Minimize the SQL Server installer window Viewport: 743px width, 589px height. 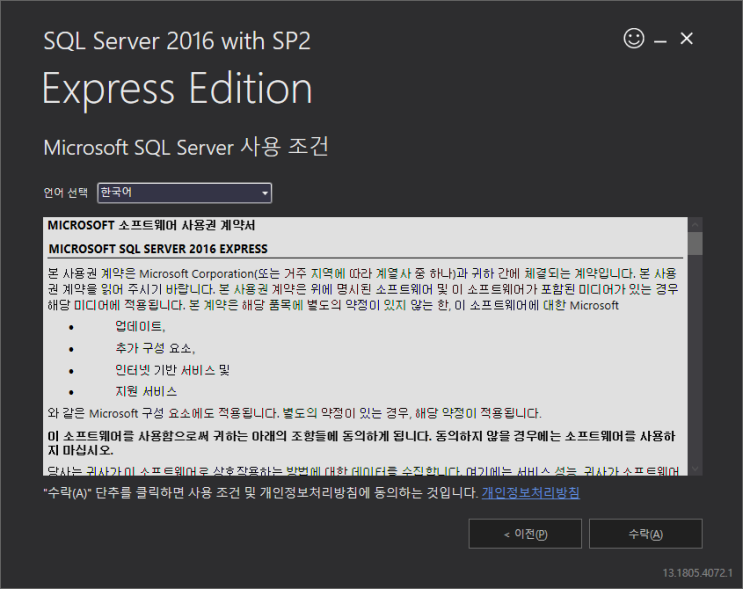660,42
